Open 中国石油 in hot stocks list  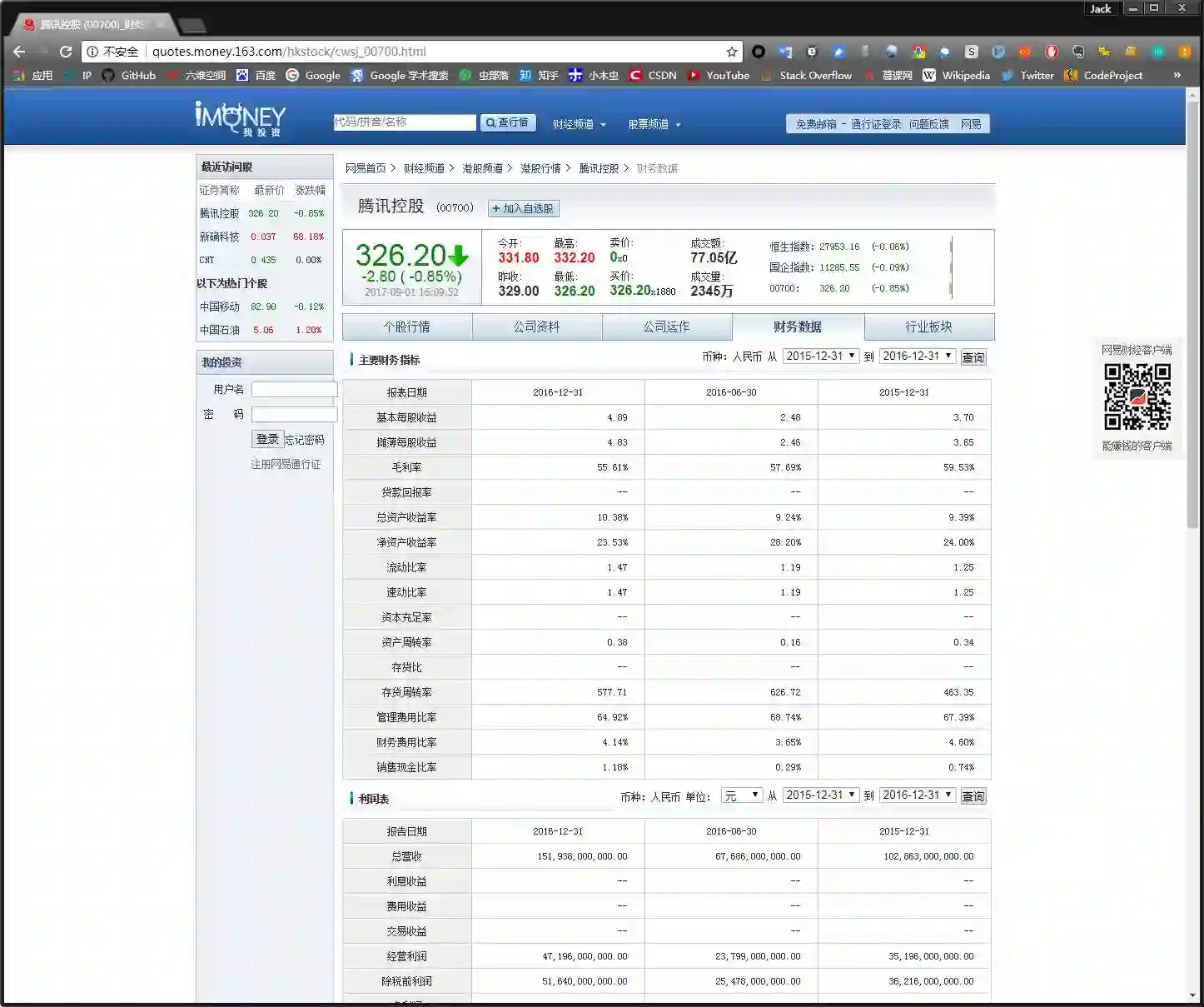(219, 330)
